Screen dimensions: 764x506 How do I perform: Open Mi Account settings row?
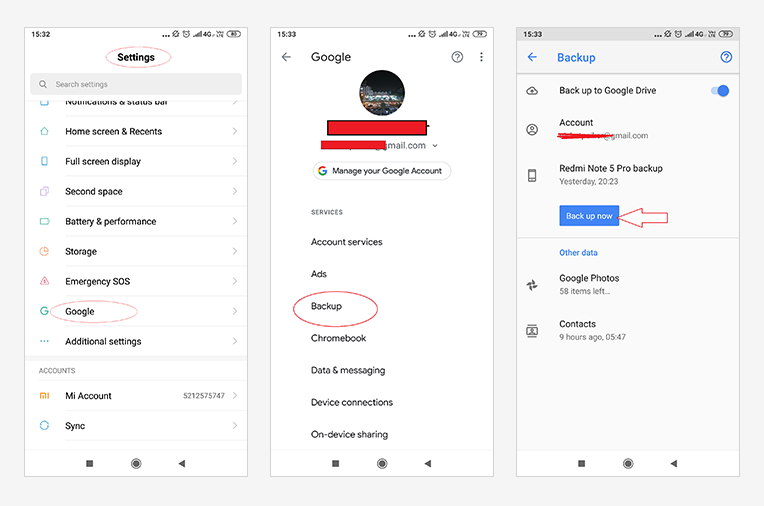[x=136, y=396]
